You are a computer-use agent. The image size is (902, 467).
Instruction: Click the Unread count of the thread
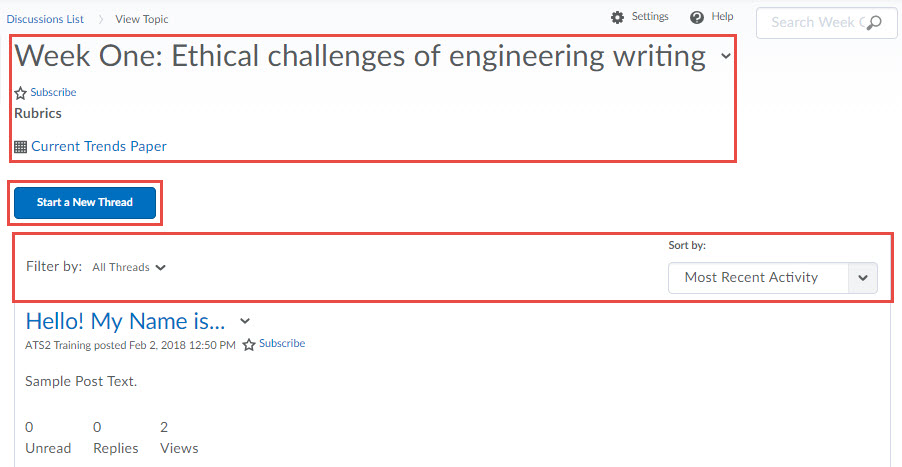click(x=29, y=427)
